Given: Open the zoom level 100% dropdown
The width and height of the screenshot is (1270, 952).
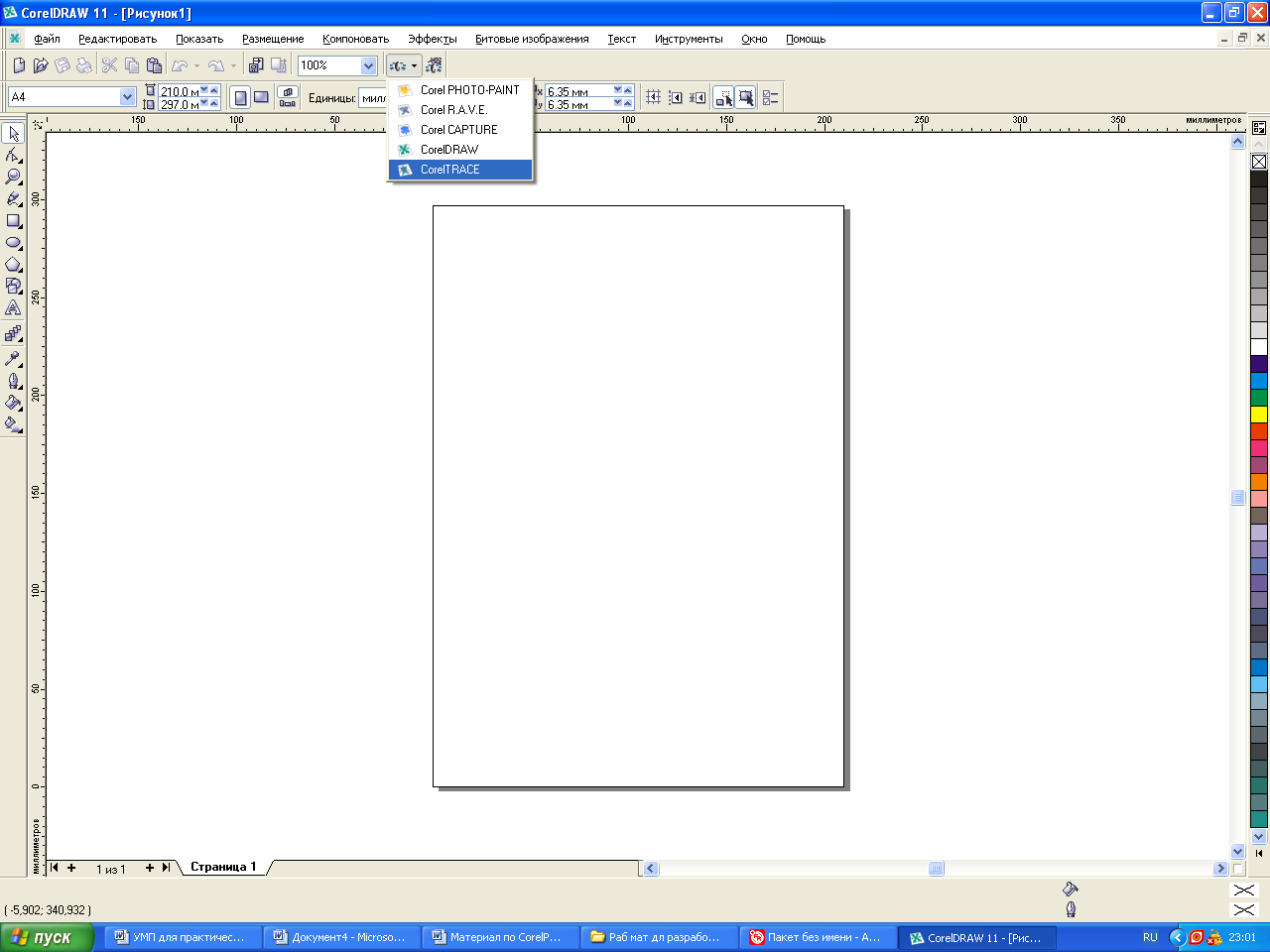Looking at the screenshot, I should click(x=368, y=65).
